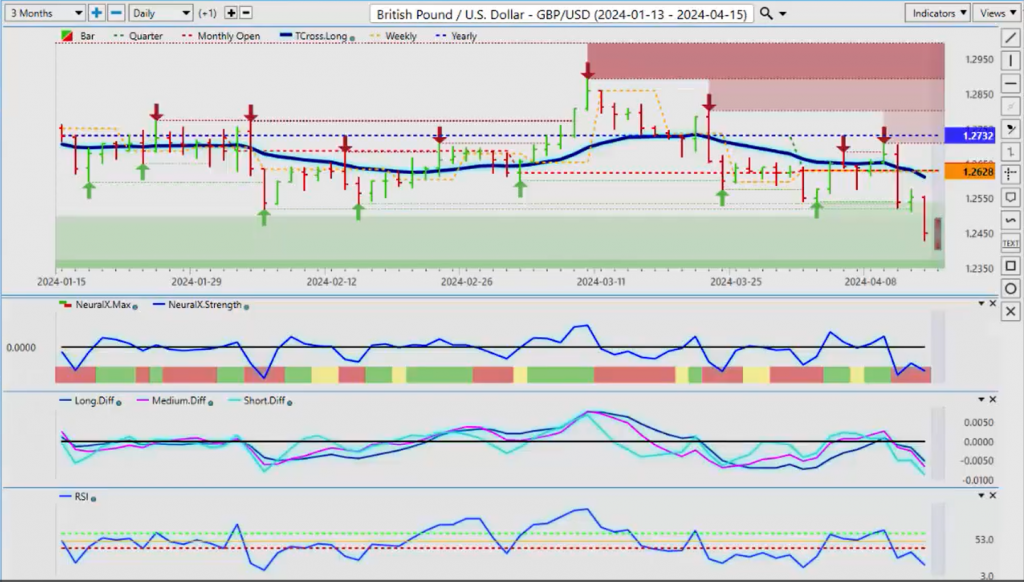Select the rectangle shape tool
The height and width of the screenshot is (582, 1024).
tap(1010, 266)
